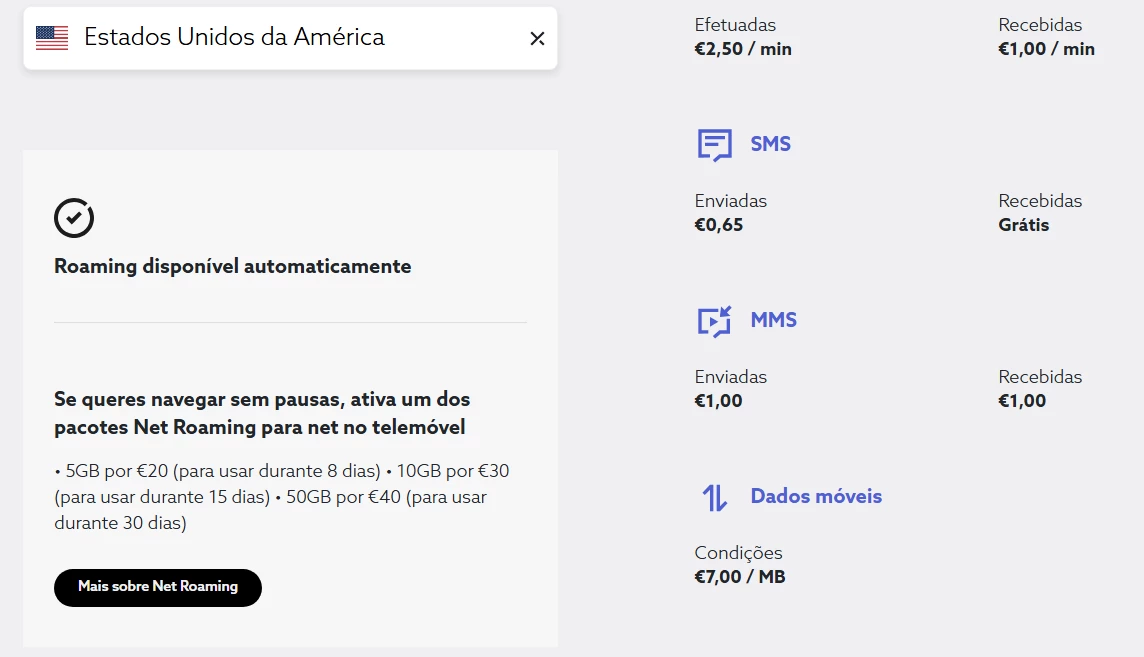Click the roaming available checkmark icon

click(x=74, y=218)
